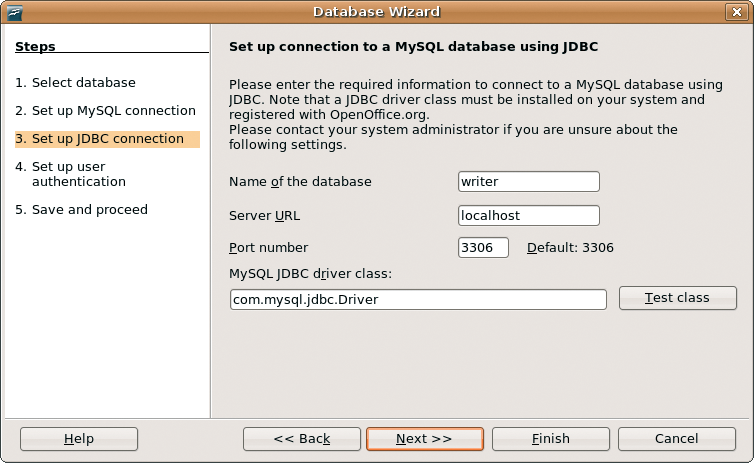Open Help for the wizard
The height and width of the screenshot is (463, 754).
79,439
